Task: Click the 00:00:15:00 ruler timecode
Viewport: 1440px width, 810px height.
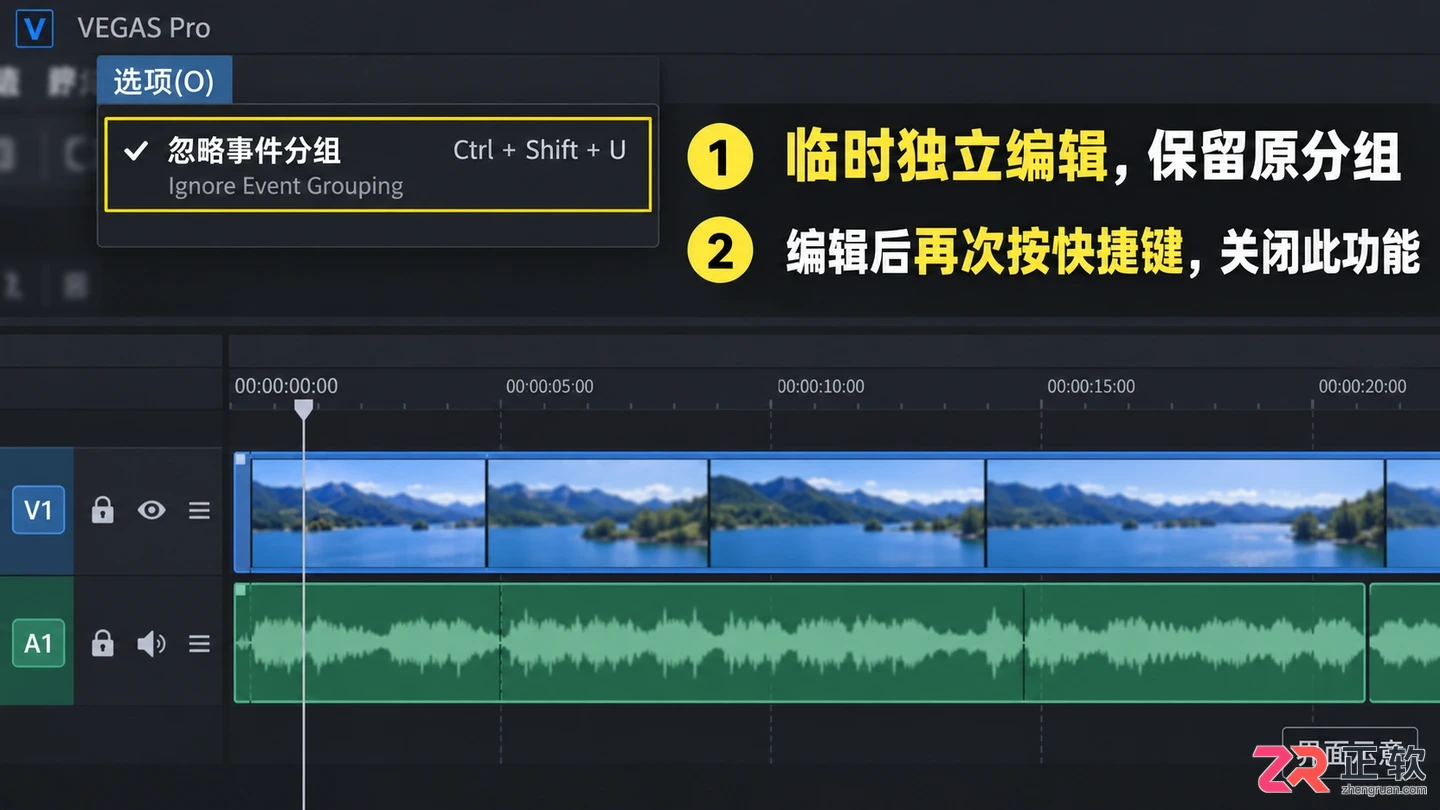Action: click(1091, 386)
